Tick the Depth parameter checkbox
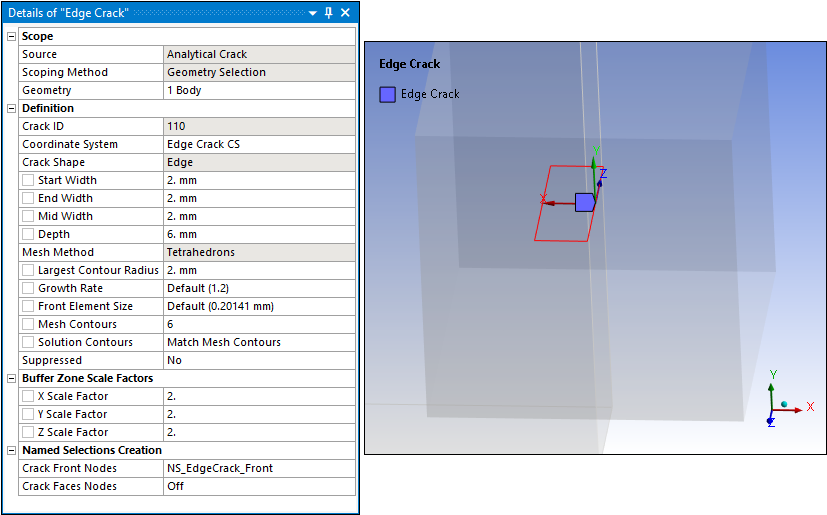This screenshot has width=827, height=515. 28,234
